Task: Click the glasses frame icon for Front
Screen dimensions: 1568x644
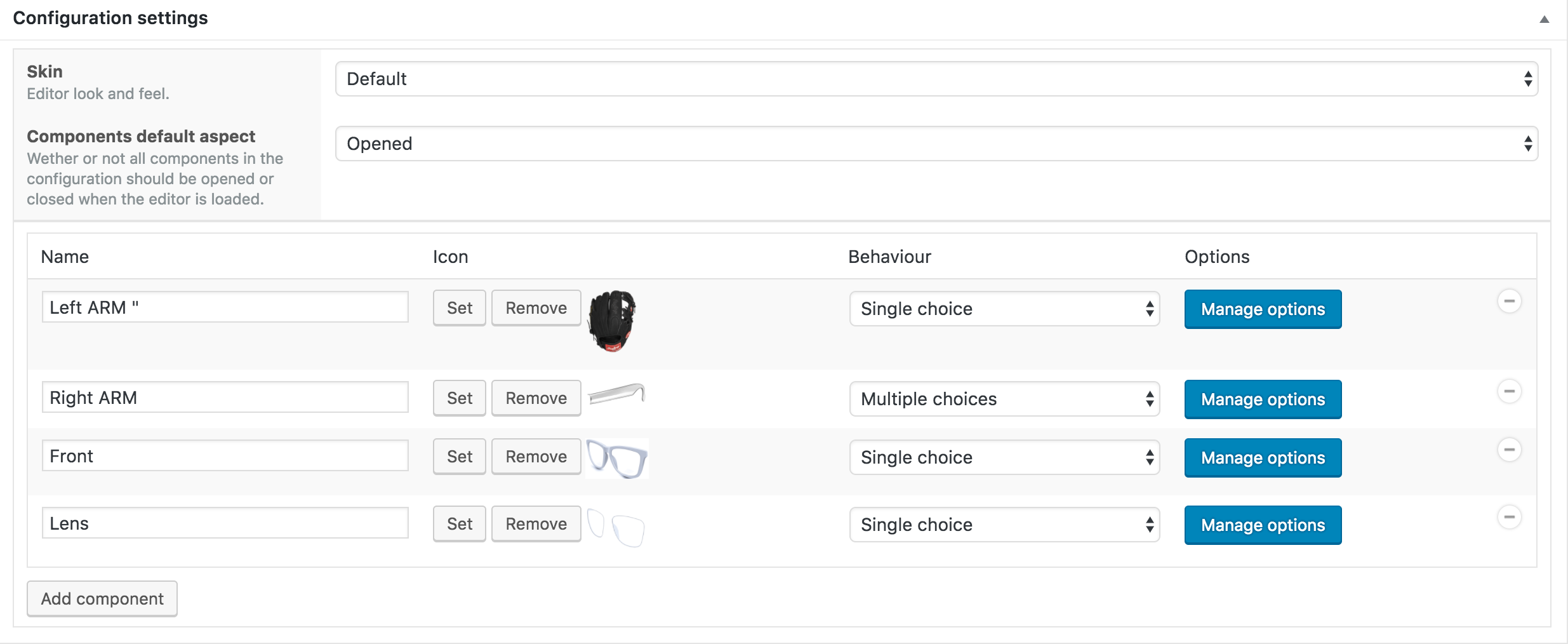Action: tap(616, 458)
